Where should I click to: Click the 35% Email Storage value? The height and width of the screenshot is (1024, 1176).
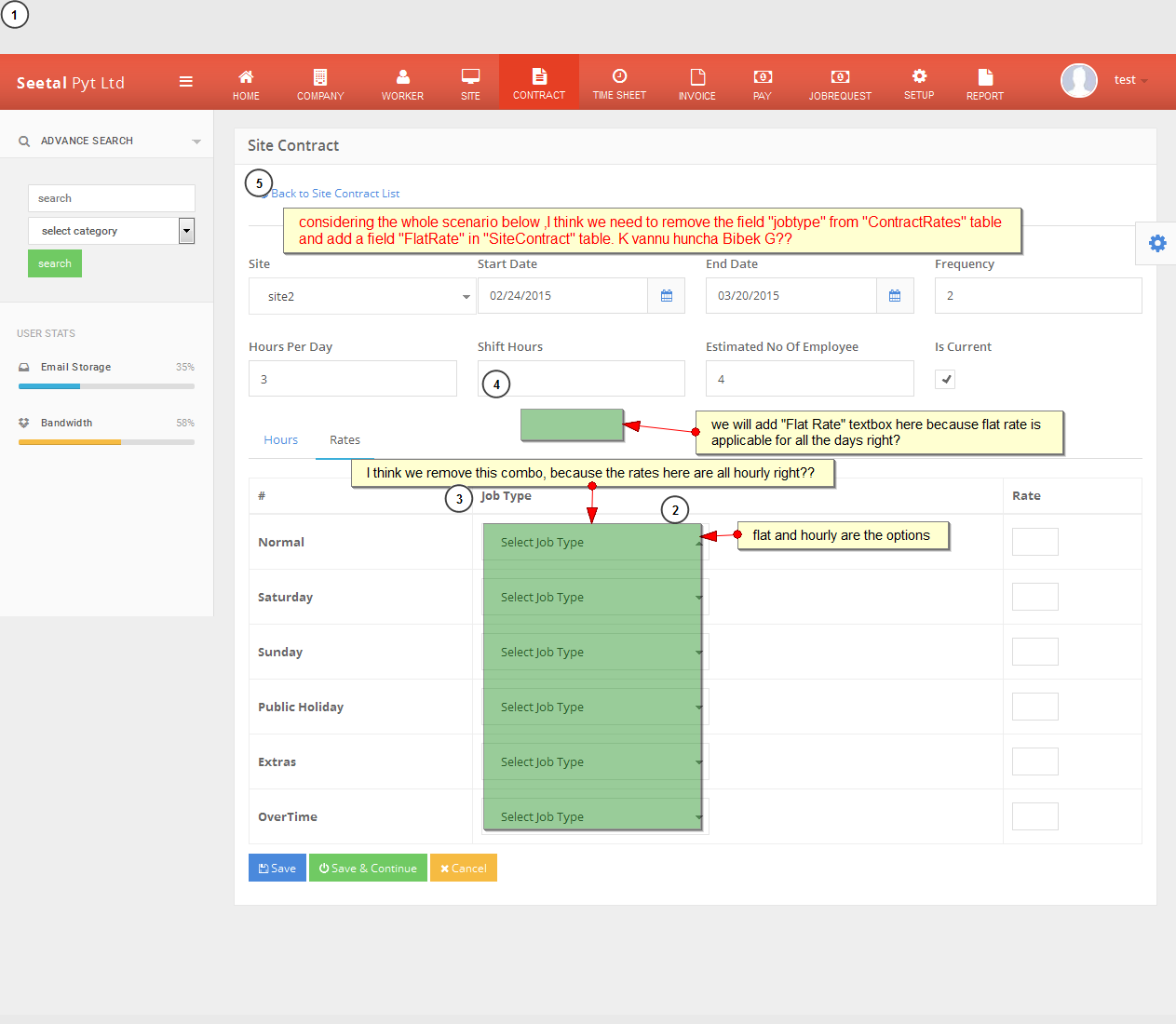click(185, 367)
